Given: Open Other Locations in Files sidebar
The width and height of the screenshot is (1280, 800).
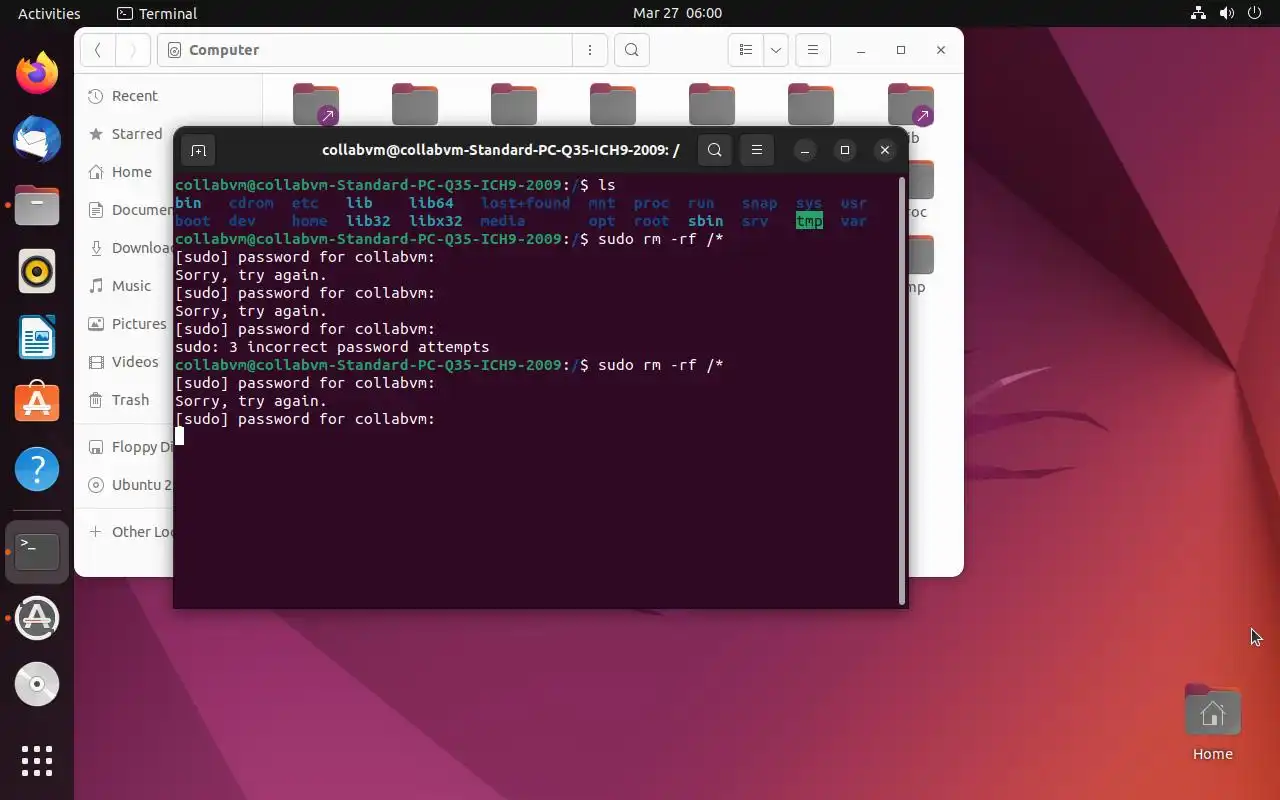Looking at the screenshot, I should [125, 532].
